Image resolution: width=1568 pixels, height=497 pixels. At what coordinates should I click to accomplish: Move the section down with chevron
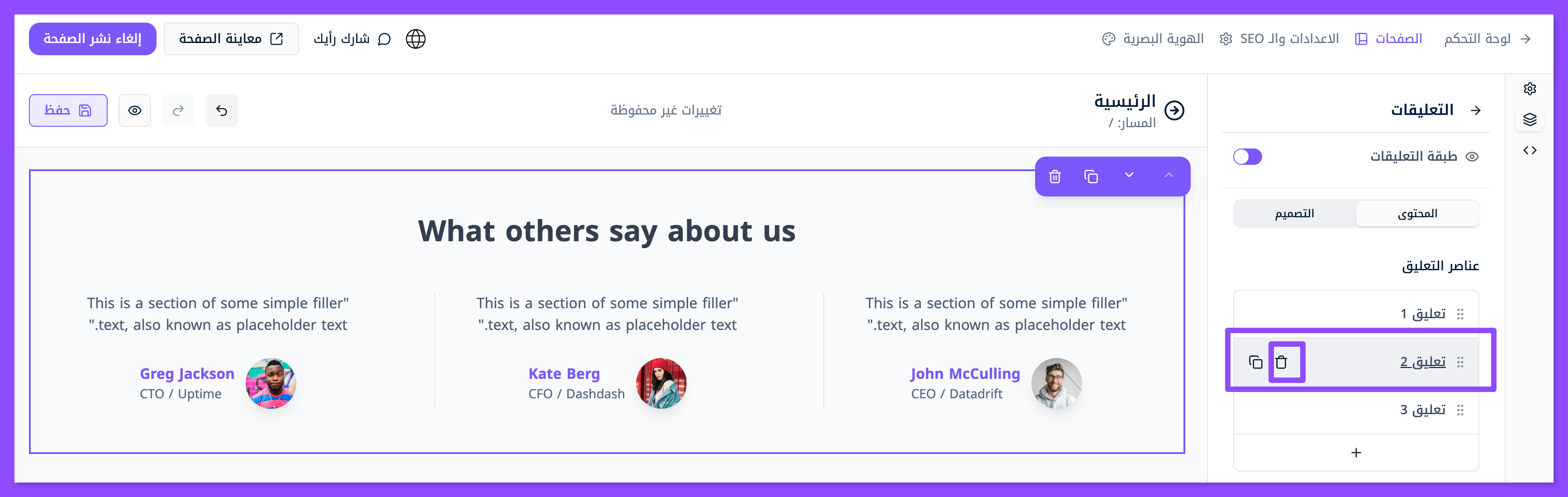point(1129,176)
